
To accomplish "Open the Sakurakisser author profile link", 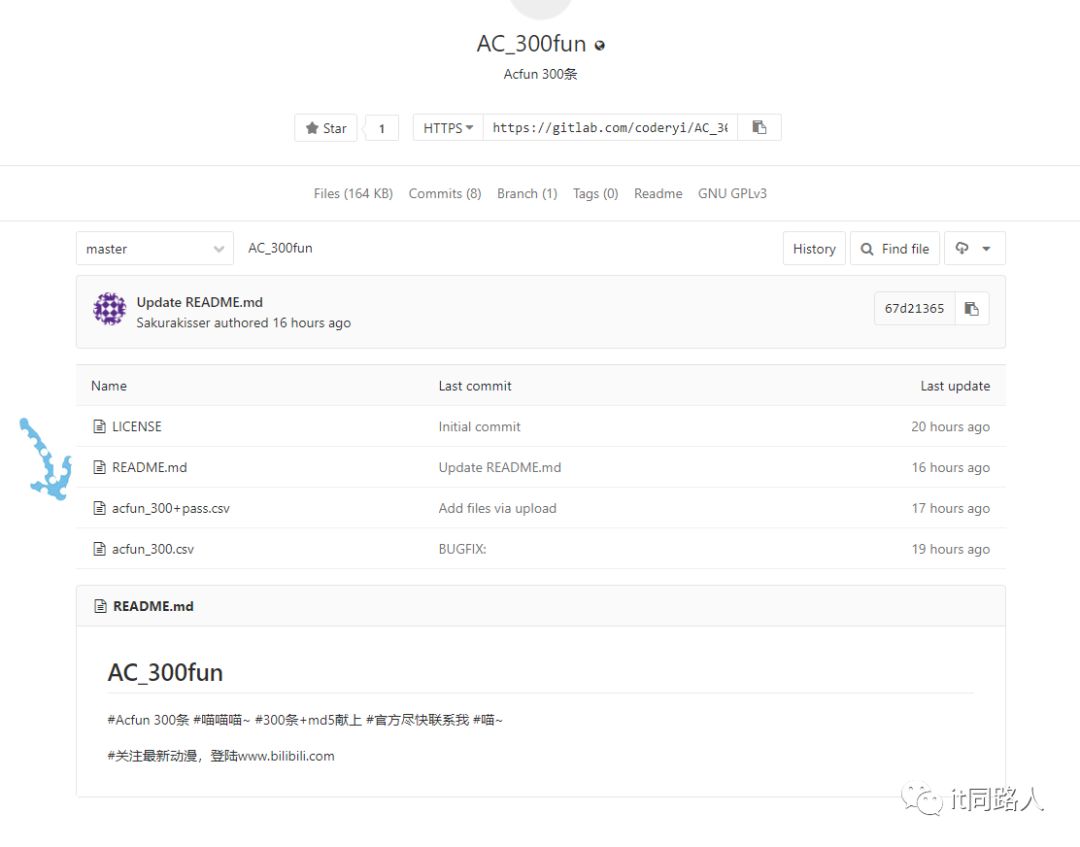I will (x=173, y=323).
